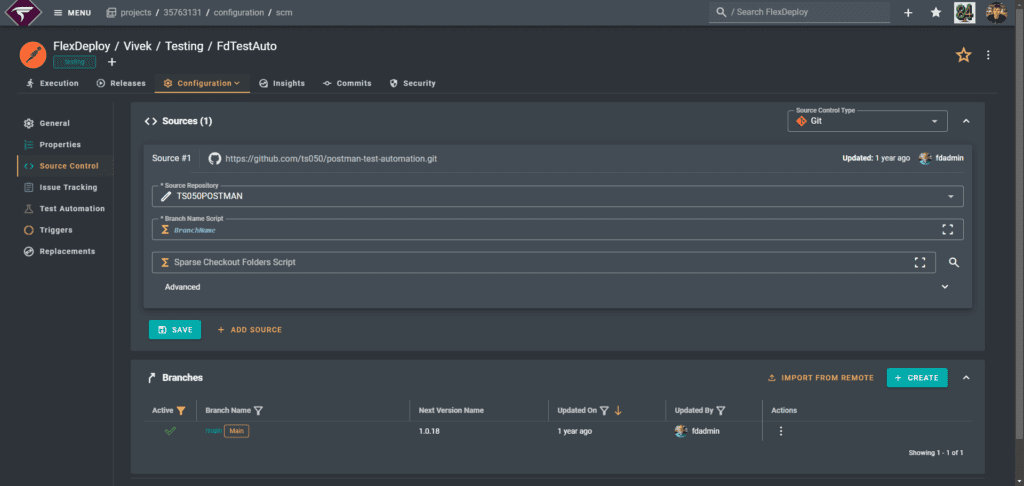The width and height of the screenshot is (1024, 486).
Task: Click the fdadmin avatar in Source #1 header
Action: [925, 158]
